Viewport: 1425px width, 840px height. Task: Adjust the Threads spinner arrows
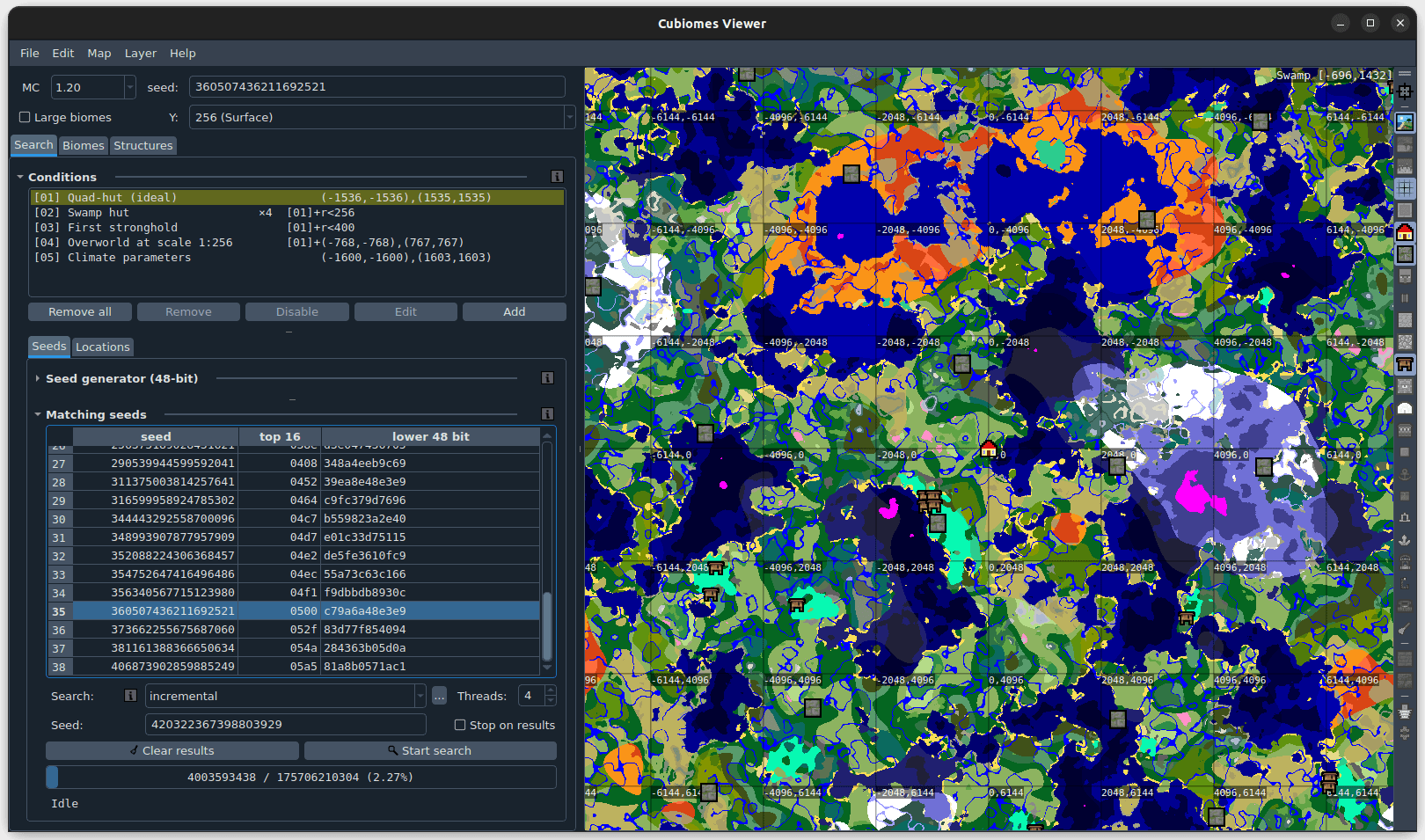(x=551, y=696)
